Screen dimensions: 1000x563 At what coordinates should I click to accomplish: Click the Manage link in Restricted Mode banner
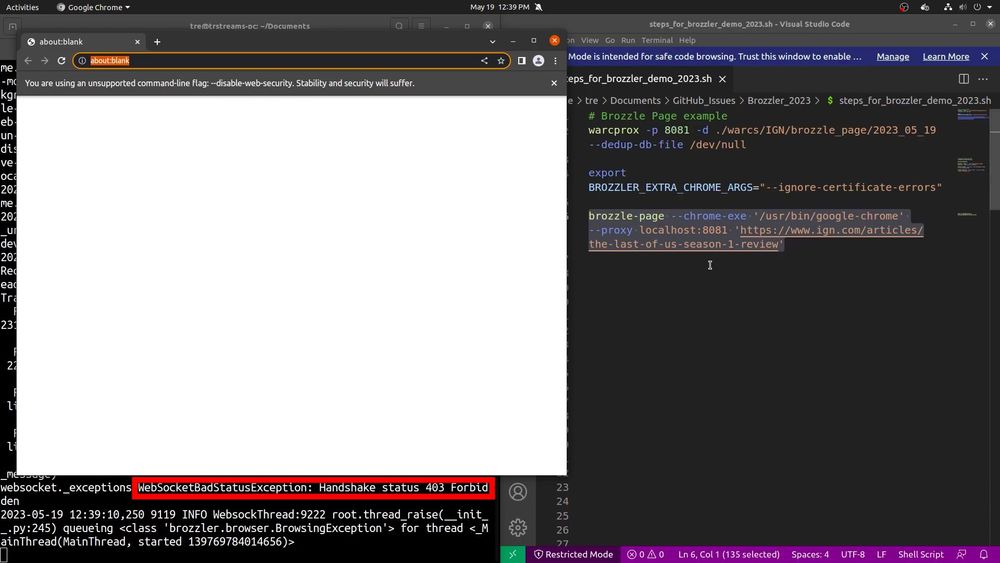pyautogui.click(x=892, y=57)
